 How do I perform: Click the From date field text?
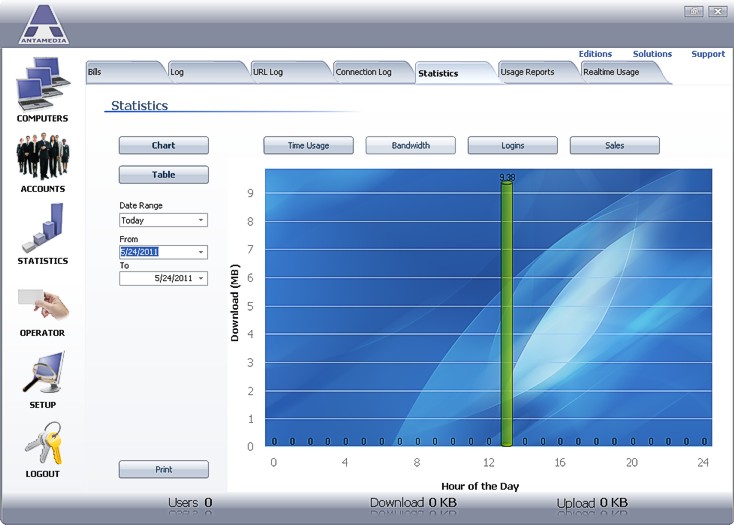[x=139, y=252]
